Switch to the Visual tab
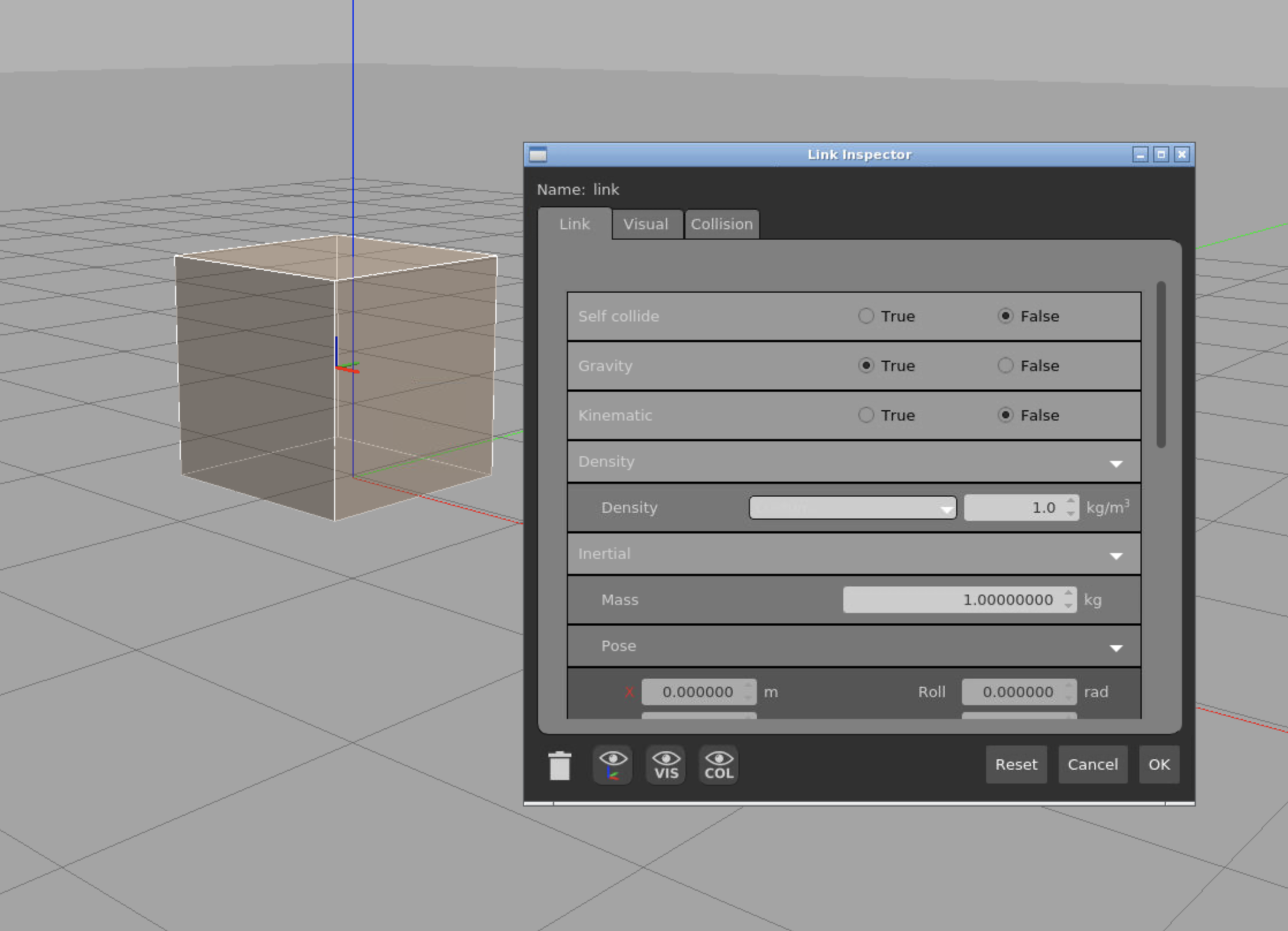The height and width of the screenshot is (931, 1288). point(646,224)
